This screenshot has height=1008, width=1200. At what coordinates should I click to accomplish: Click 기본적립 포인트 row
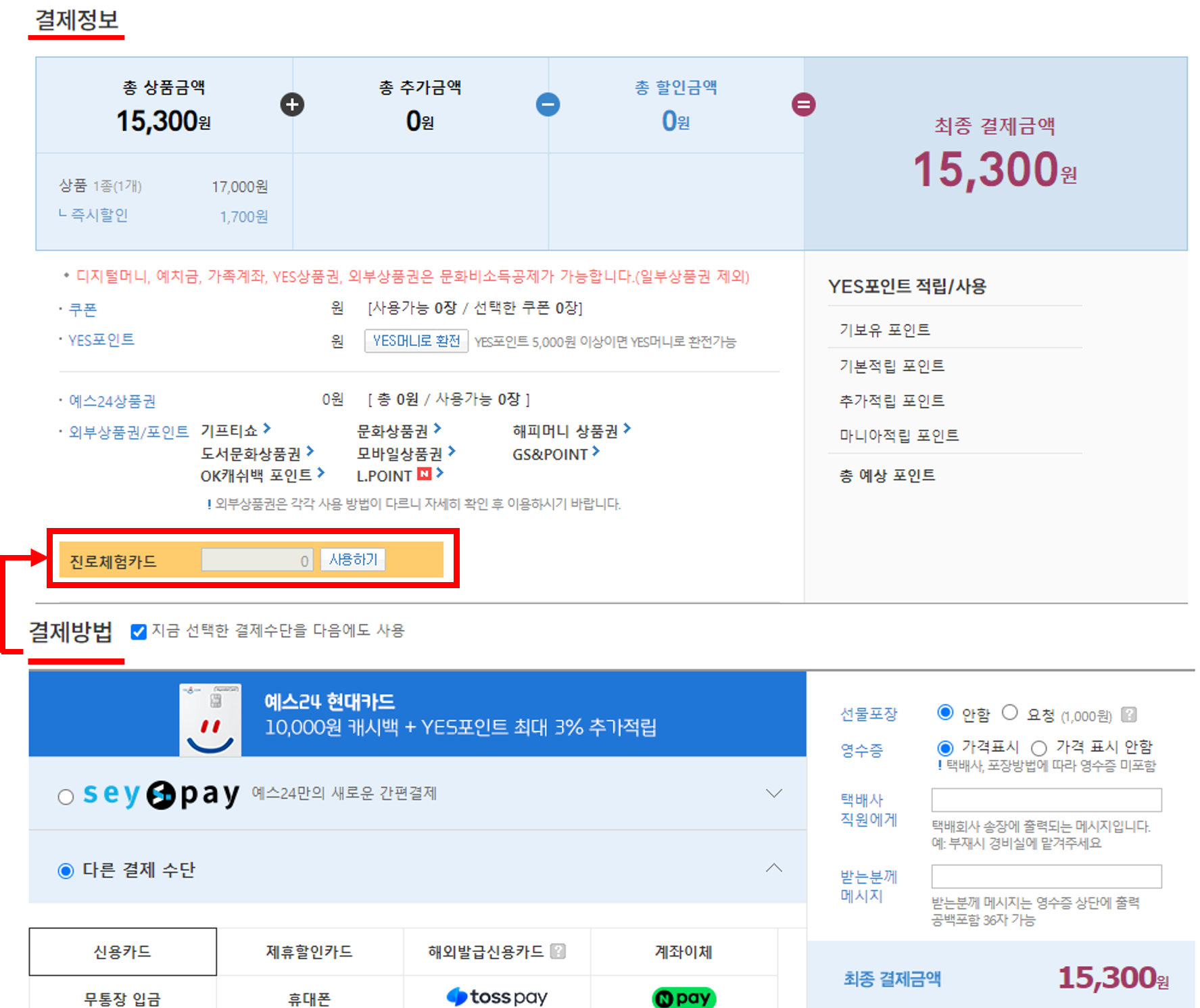point(955,366)
